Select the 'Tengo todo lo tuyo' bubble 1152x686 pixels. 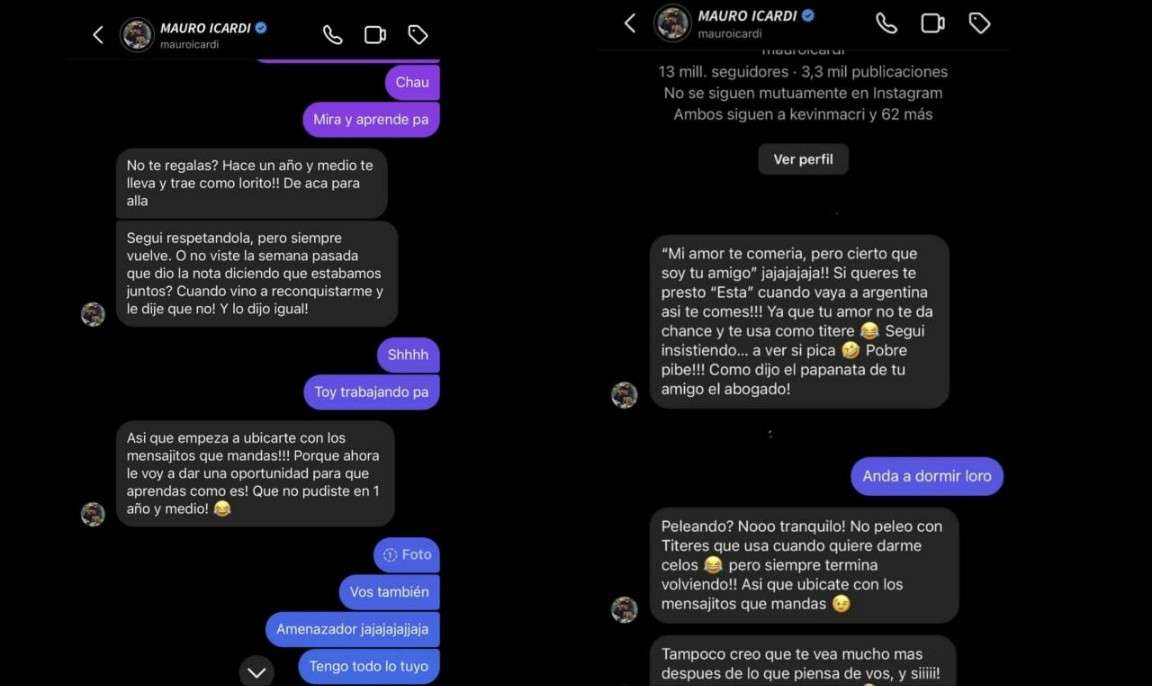coord(369,667)
